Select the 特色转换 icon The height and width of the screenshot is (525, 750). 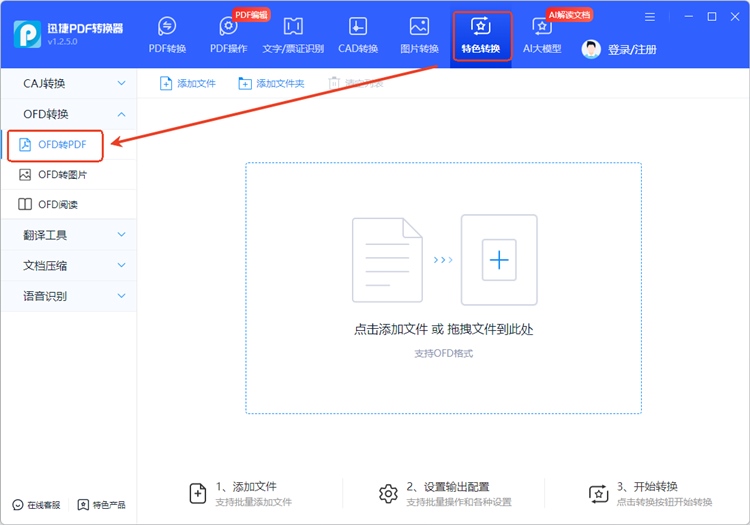pos(481,26)
